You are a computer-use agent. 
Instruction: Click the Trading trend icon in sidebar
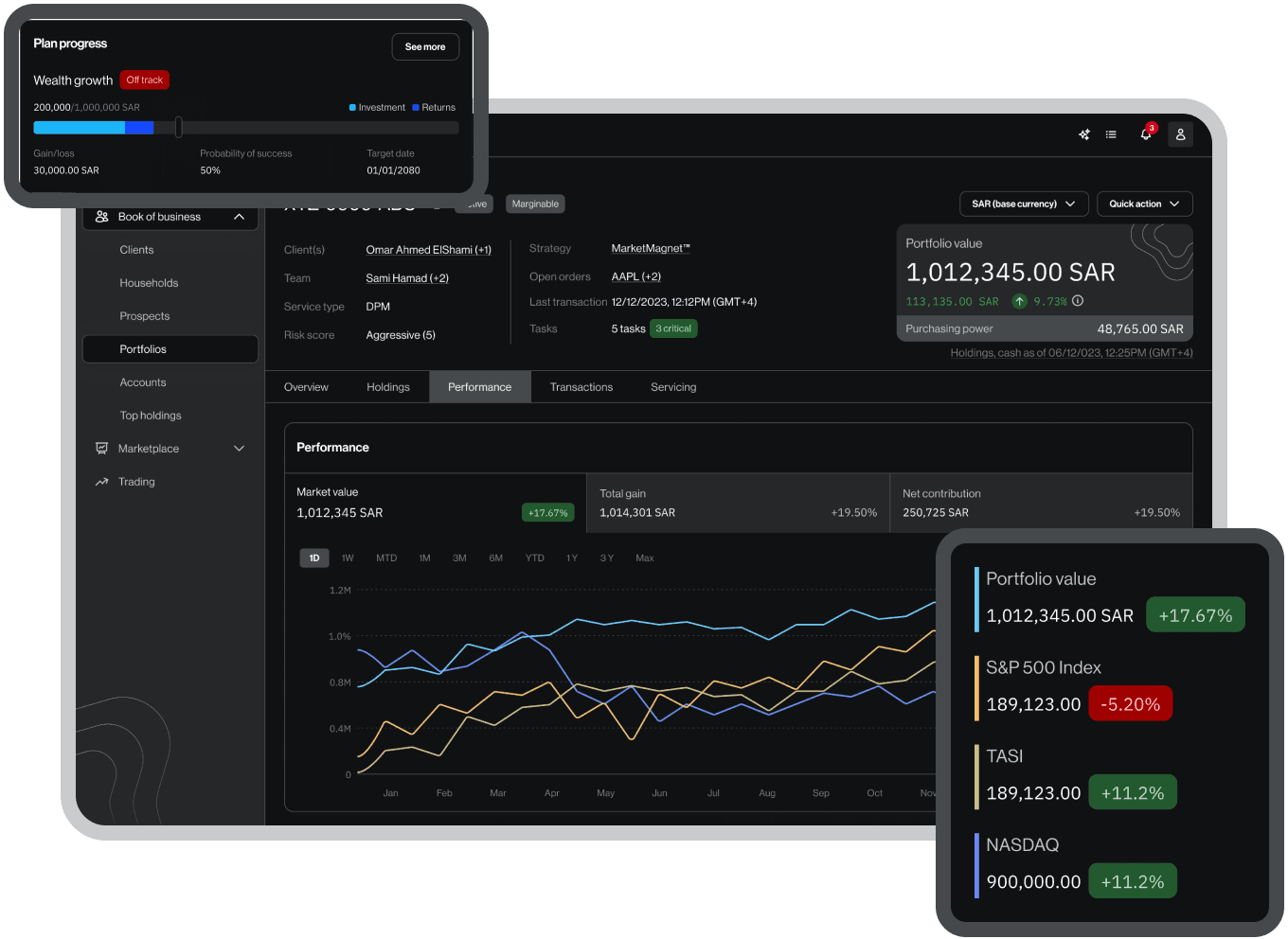tap(101, 482)
